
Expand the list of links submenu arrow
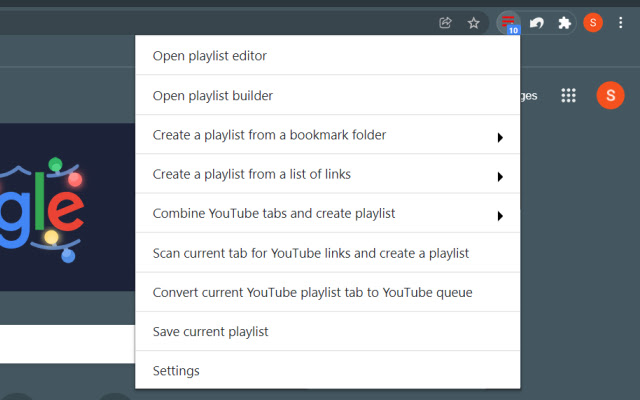(x=500, y=177)
